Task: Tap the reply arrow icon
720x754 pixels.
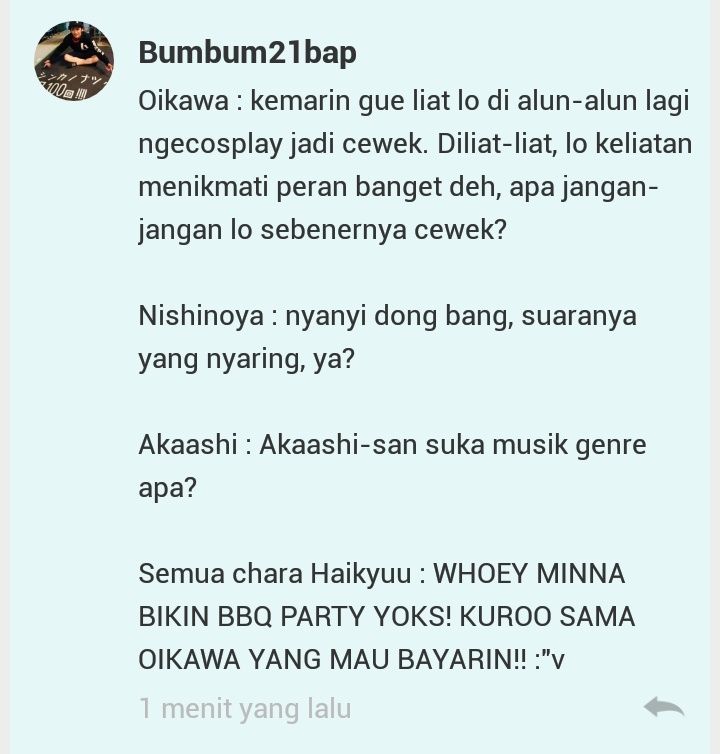Action: point(664,707)
